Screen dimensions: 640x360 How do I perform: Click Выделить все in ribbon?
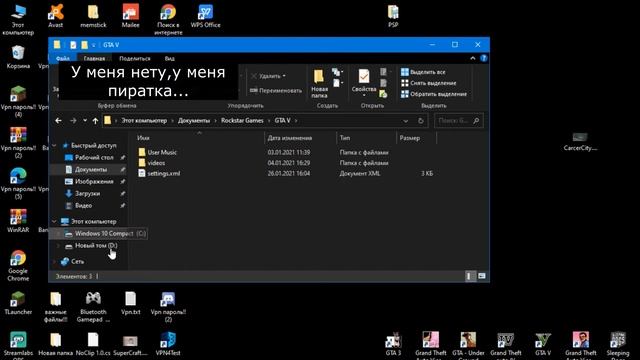423,72
